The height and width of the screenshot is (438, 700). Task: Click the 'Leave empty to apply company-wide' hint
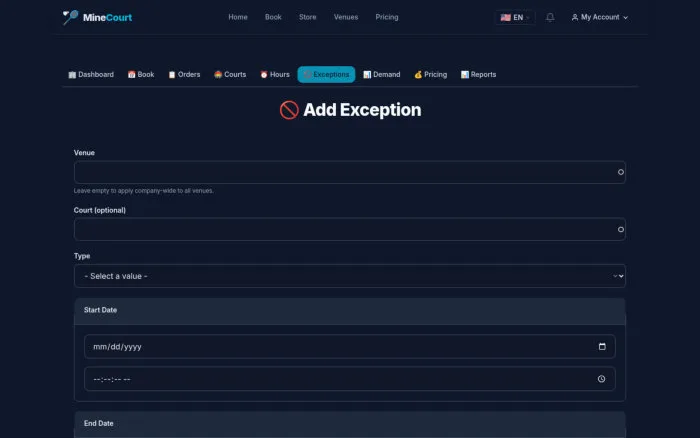pos(144,191)
